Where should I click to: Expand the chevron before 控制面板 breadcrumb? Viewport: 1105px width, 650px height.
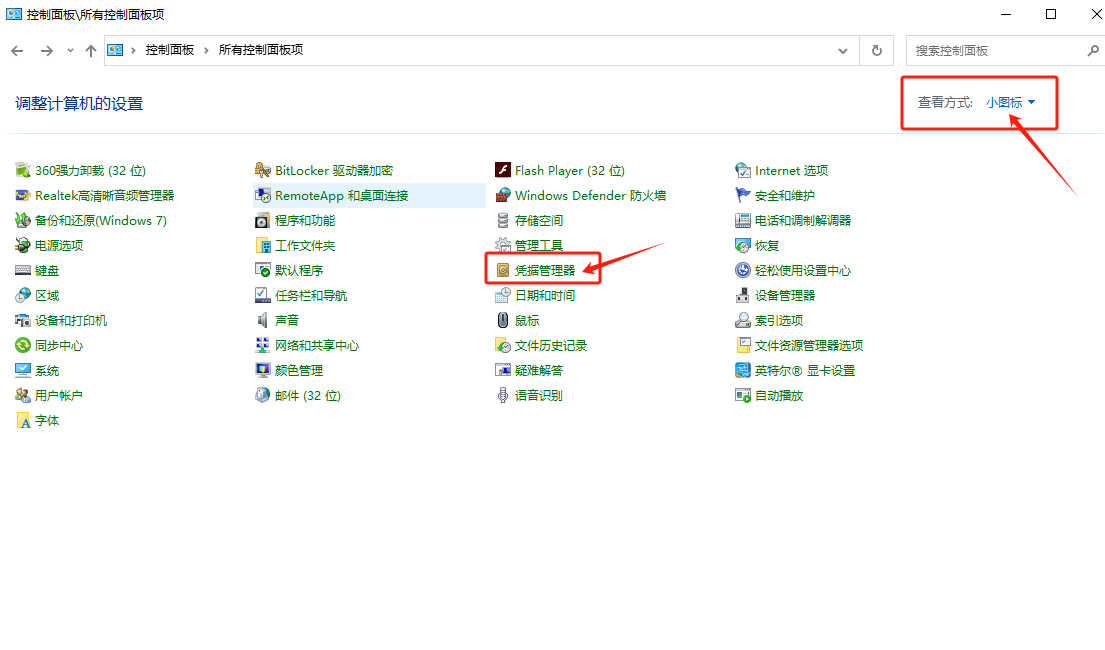point(133,51)
